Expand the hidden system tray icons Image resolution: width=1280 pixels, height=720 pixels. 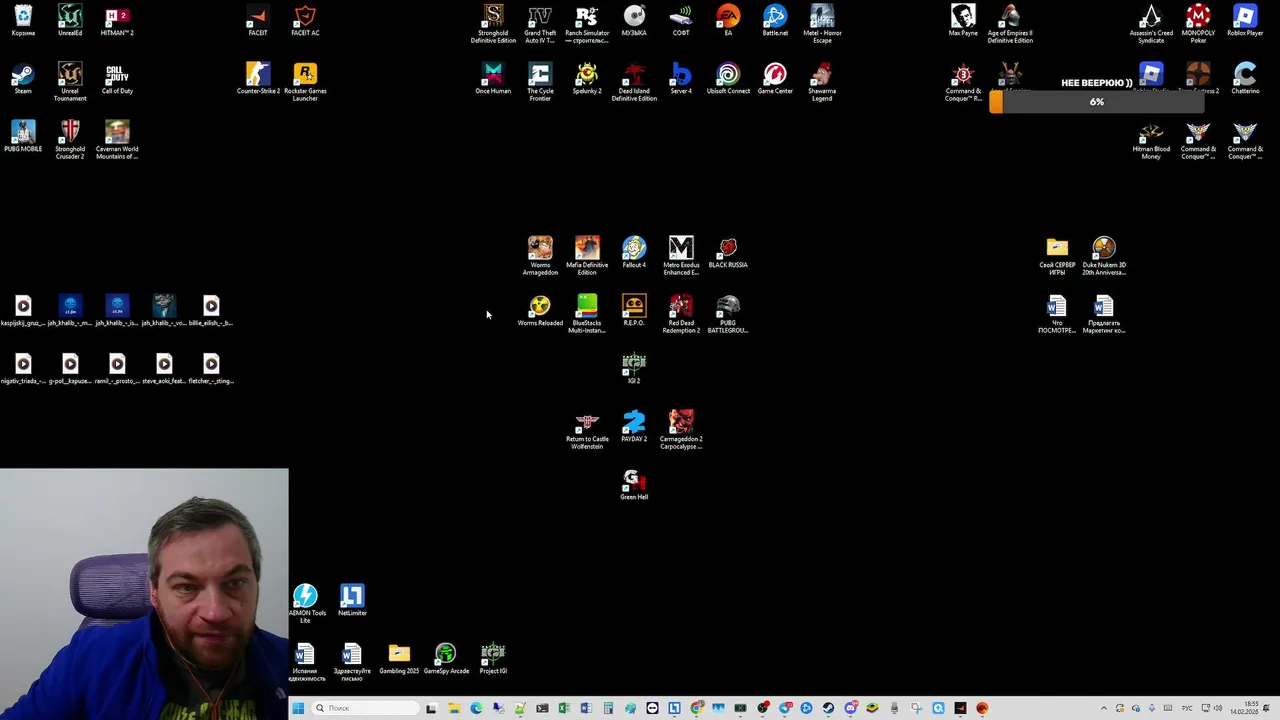[x=1103, y=708]
